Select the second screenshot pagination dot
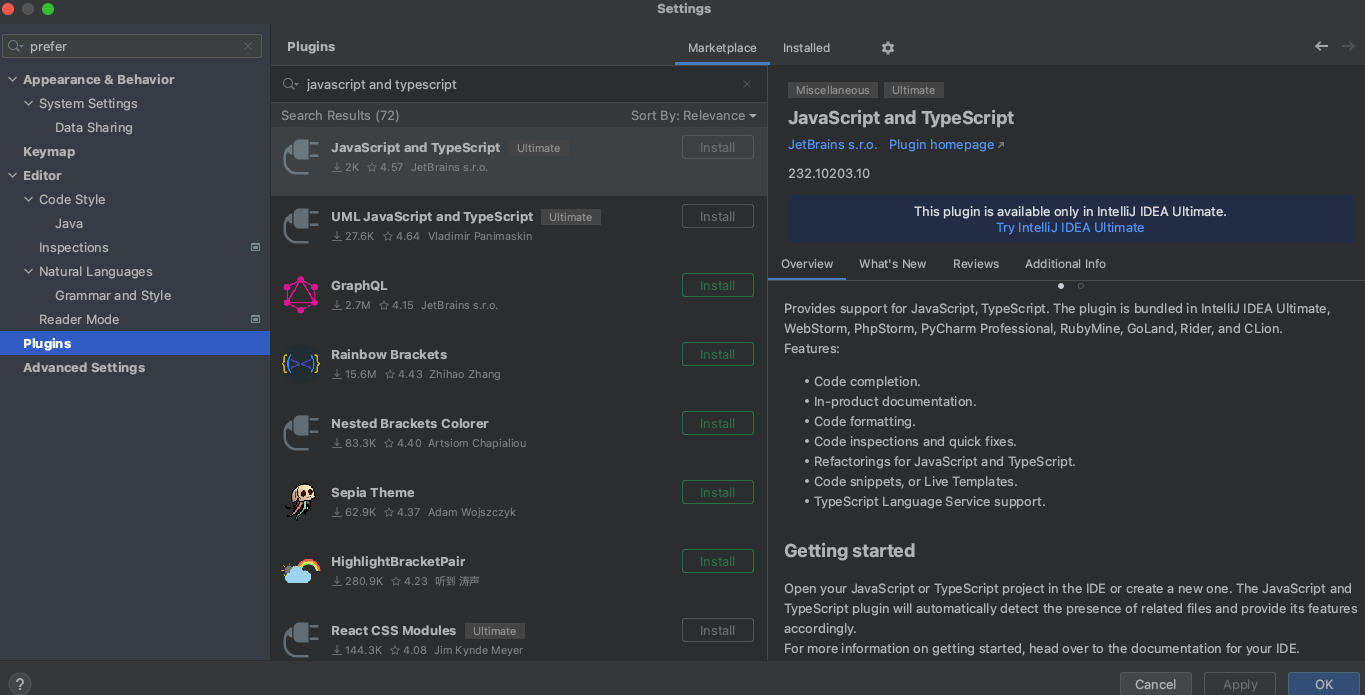1365x695 pixels. 1081,286
